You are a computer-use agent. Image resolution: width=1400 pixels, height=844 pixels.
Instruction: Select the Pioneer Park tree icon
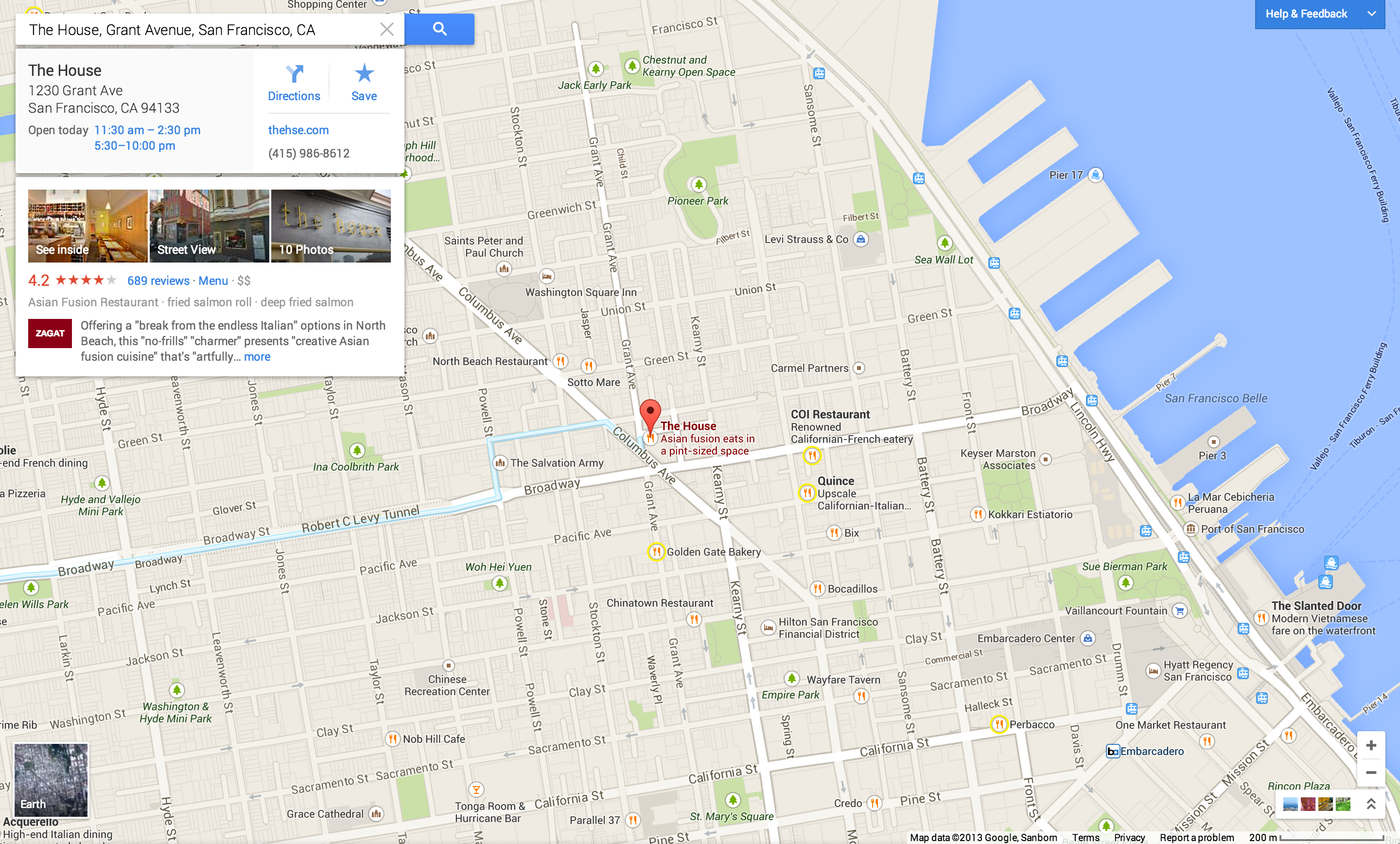point(698,185)
